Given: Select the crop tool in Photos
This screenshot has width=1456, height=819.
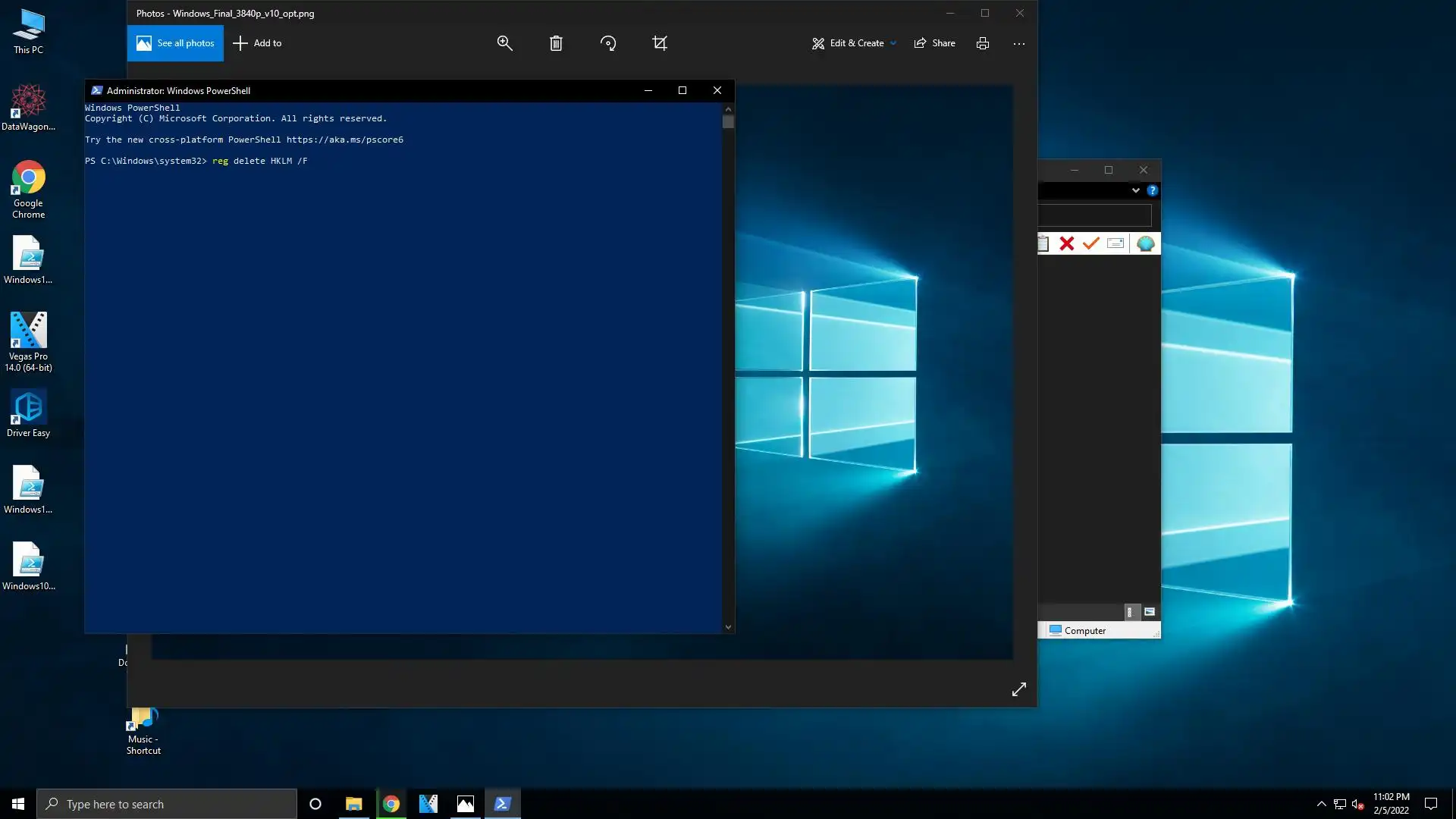Looking at the screenshot, I should pos(660,43).
